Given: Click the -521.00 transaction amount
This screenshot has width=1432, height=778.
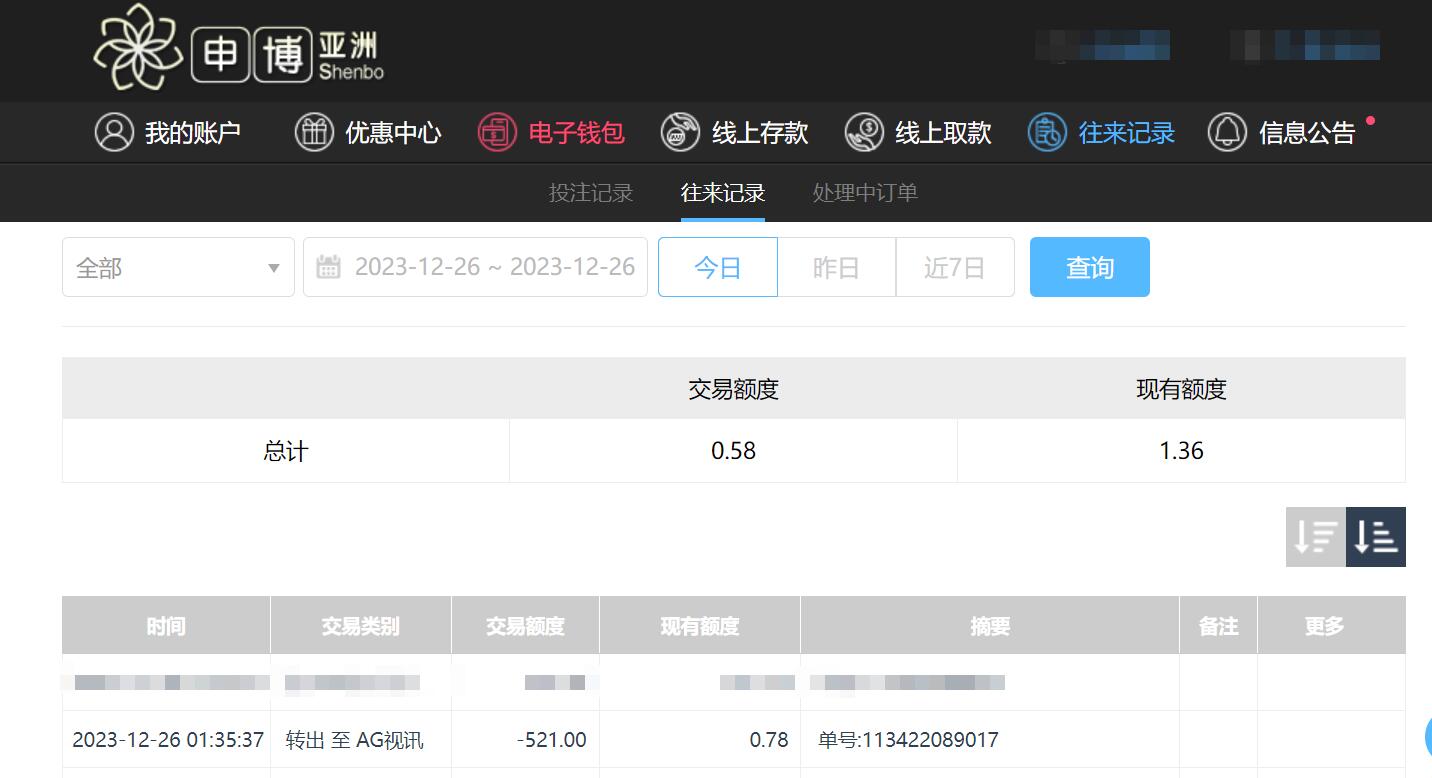Looking at the screenshot, I should point(552,740).
